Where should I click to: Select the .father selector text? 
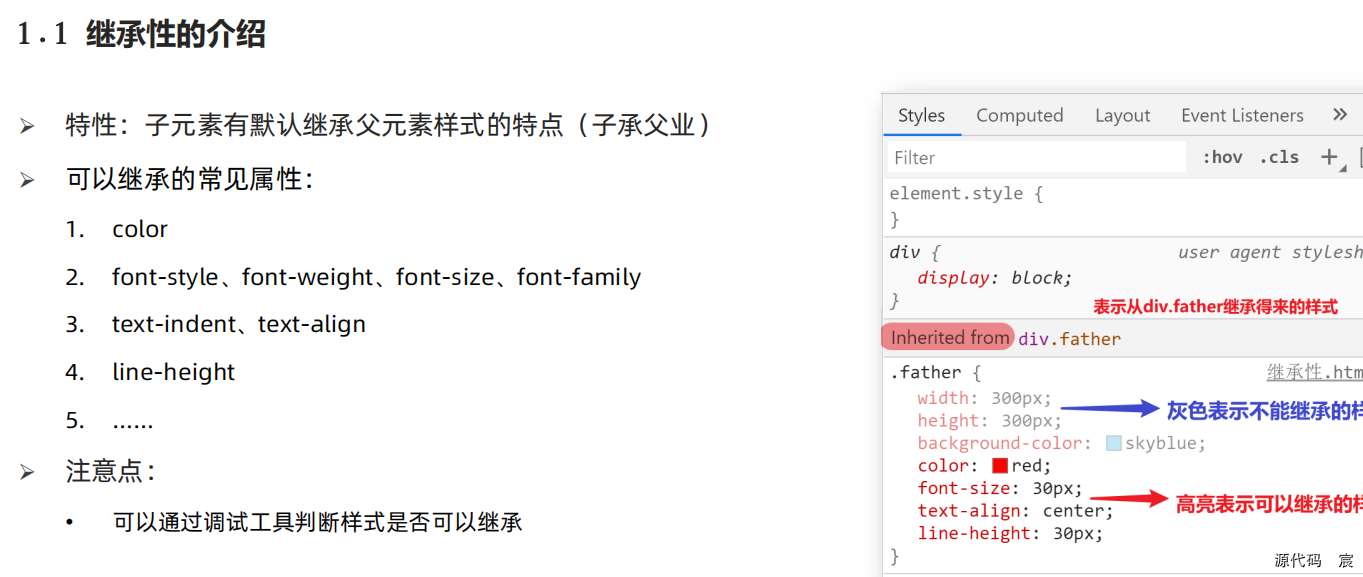(x=926, y=372)
